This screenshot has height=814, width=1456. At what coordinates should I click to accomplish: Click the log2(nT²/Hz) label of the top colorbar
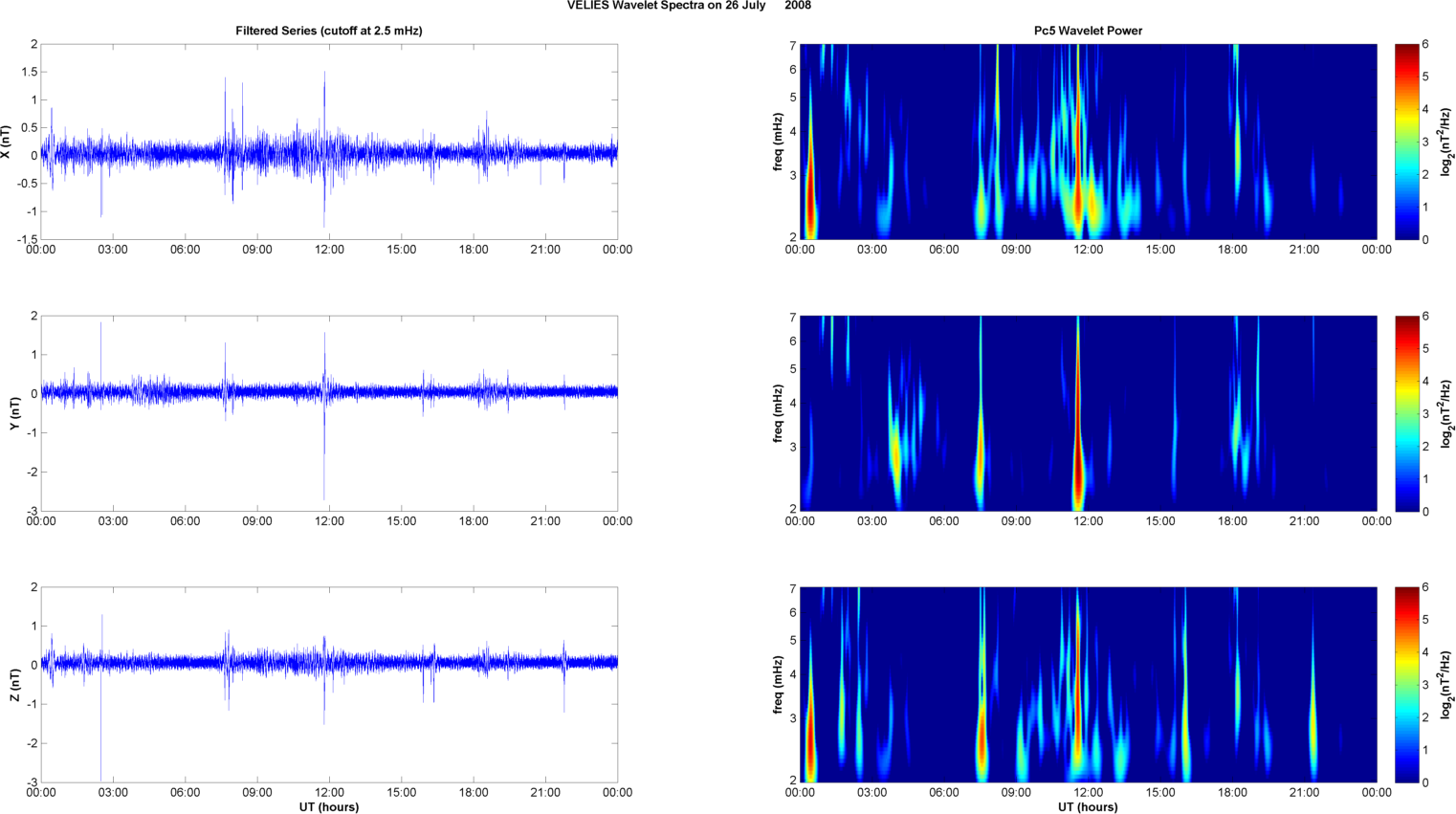(1447, 142)
